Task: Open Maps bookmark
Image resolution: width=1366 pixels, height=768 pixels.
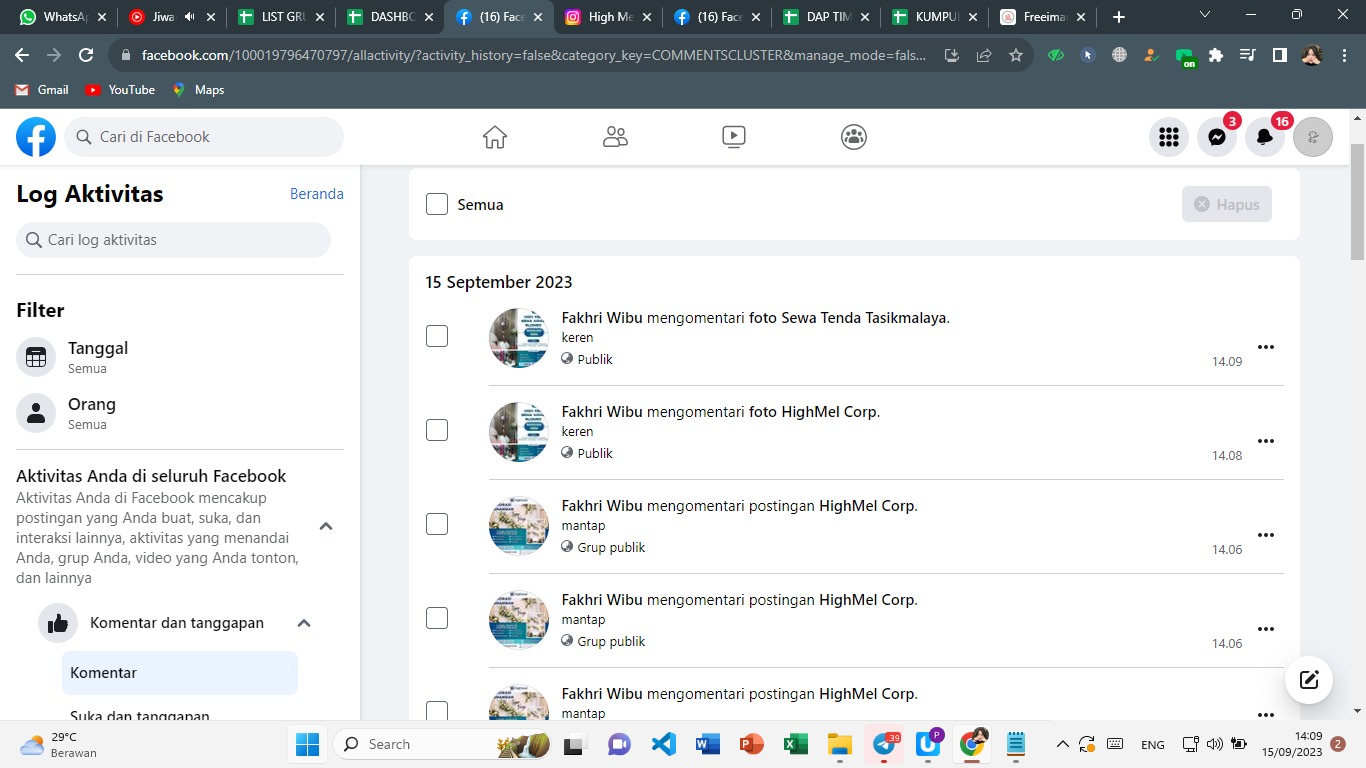Action: click(x=198, y=90)
